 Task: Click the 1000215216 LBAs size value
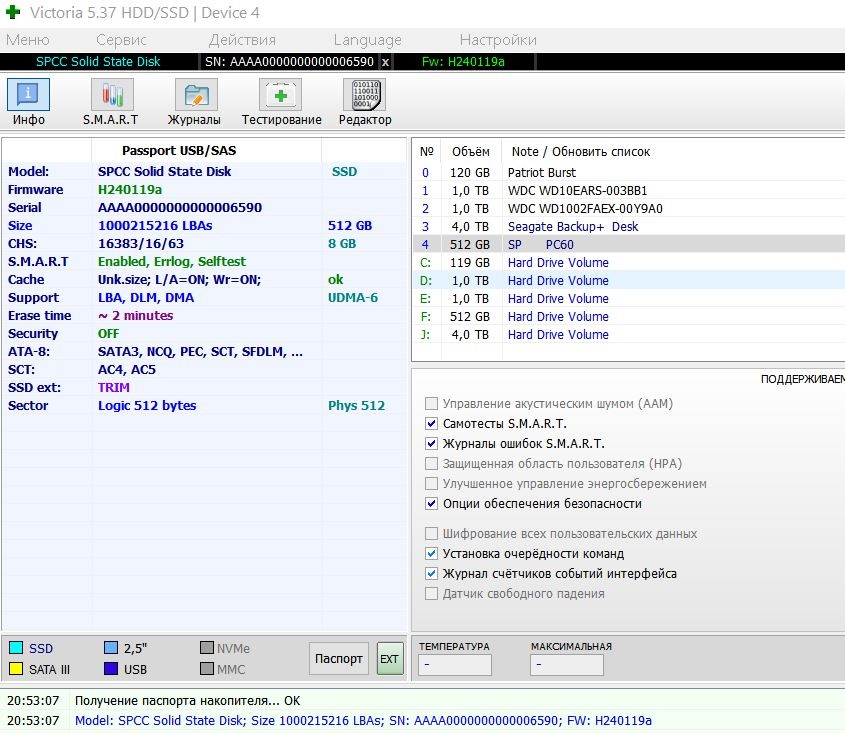point(155,226)
